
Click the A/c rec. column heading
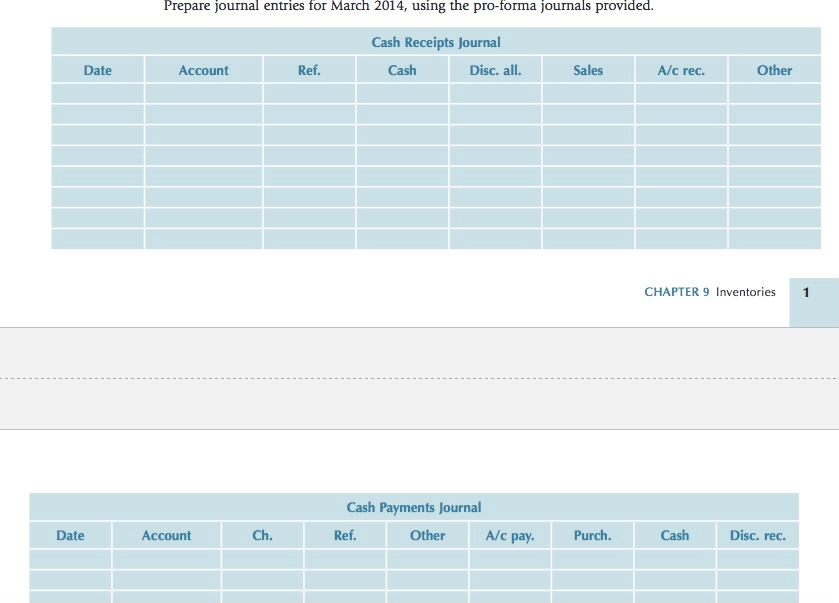[682, 70]
